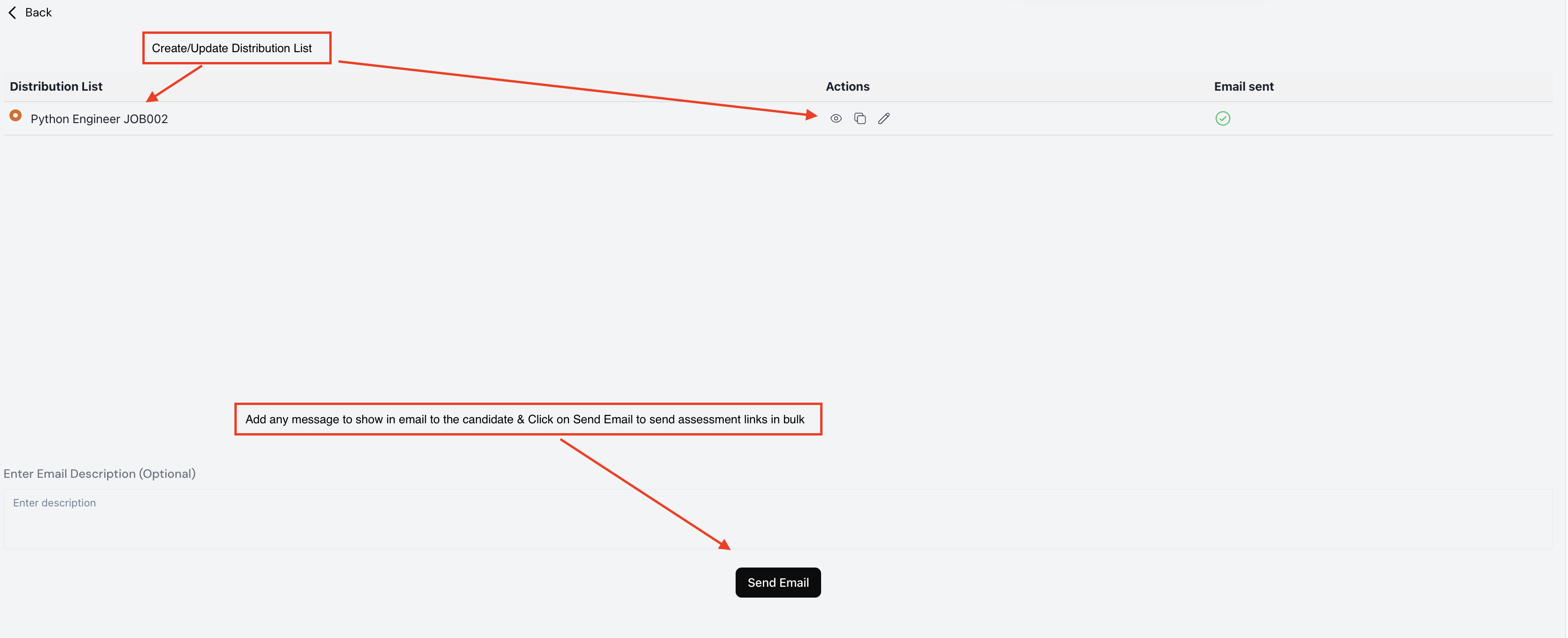Click the Create/Update Distribution List annotation box

tap(237, 48)
